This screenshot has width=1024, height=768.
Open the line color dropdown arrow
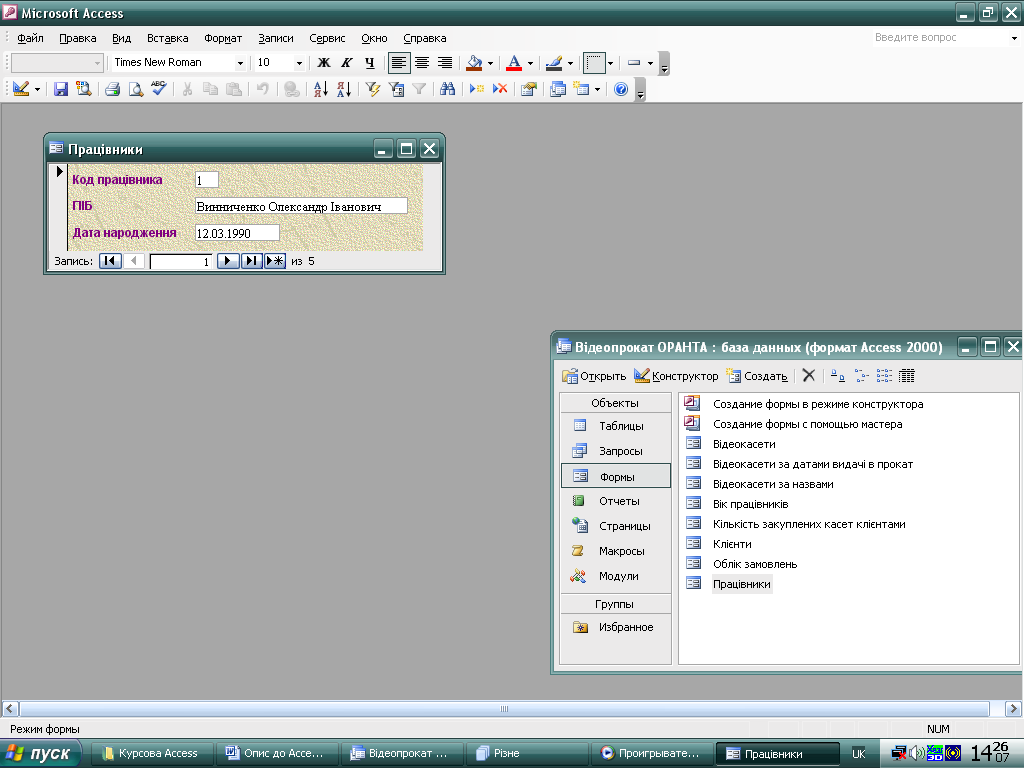[570, 63]
